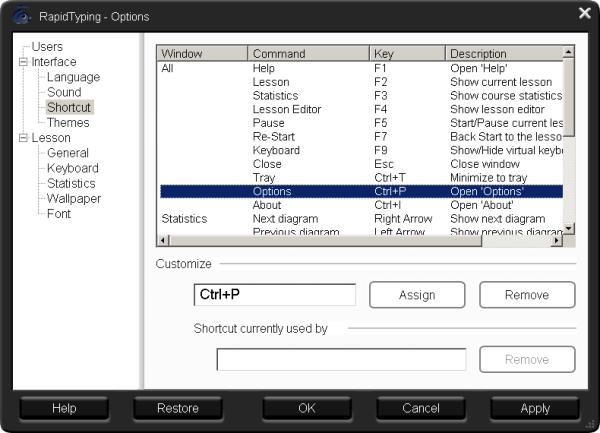Apply the changes with Apply button

(535, 408)
